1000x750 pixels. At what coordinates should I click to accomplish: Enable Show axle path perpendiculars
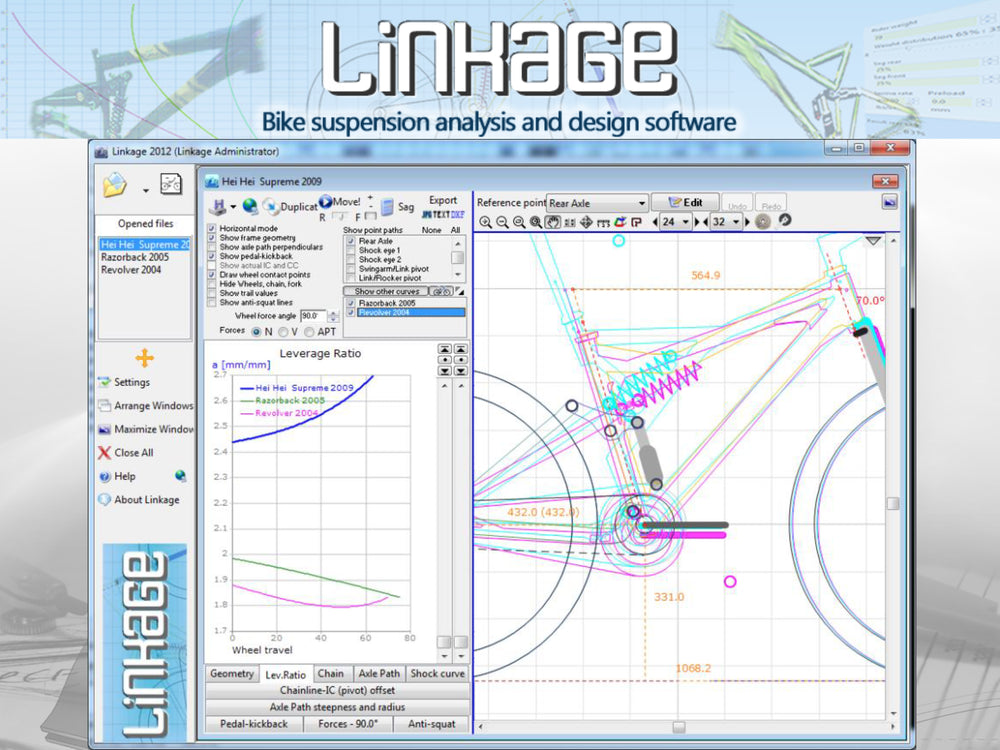212,247
